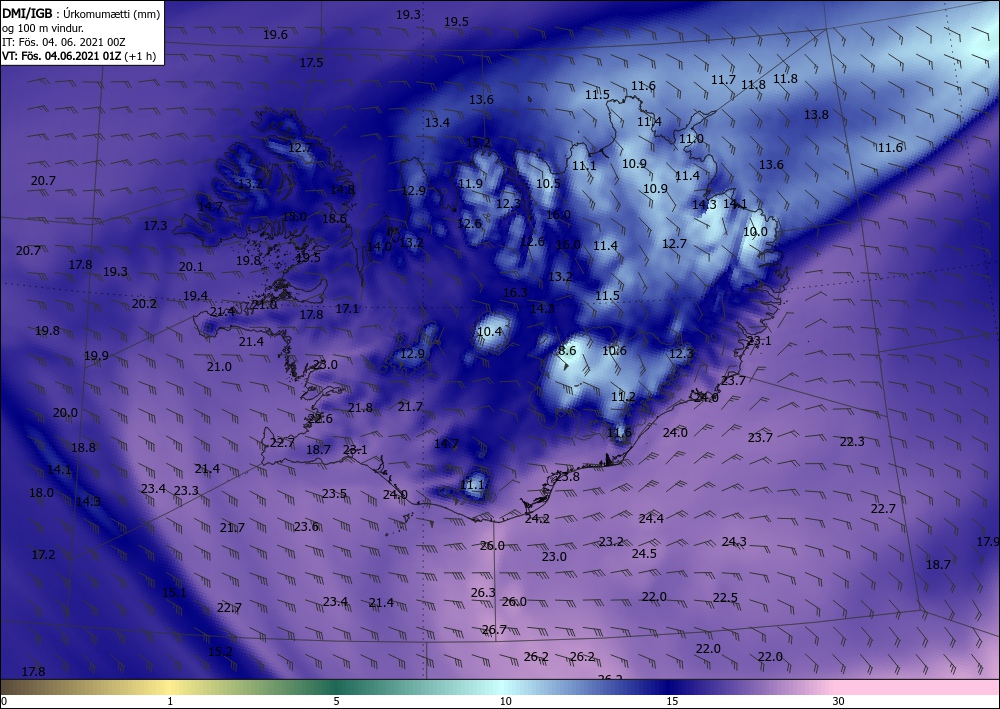Click the colour scale label 5
Viewport: 1000px width, 709px height.
[336, 701]
